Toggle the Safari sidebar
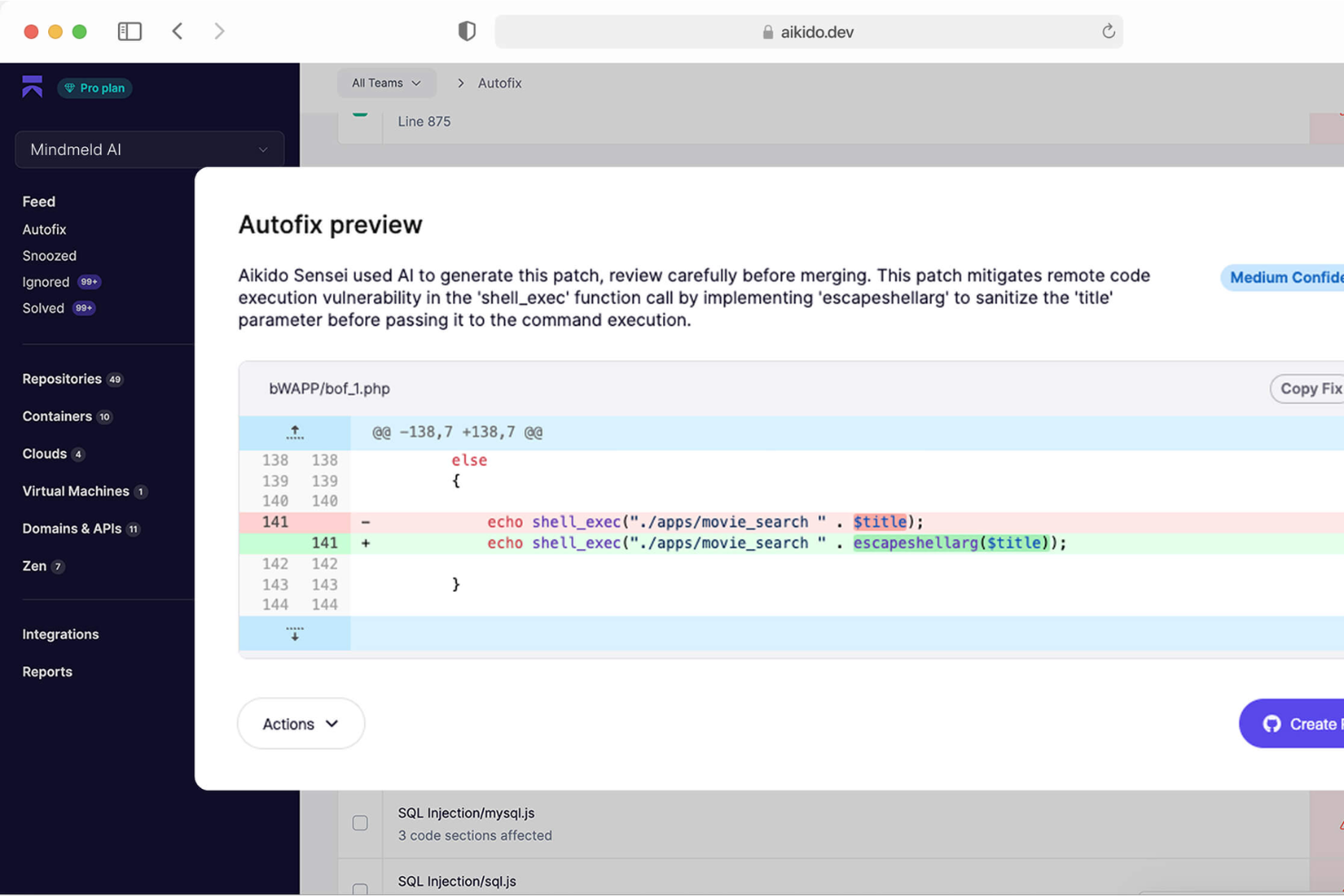 (129, 30)
